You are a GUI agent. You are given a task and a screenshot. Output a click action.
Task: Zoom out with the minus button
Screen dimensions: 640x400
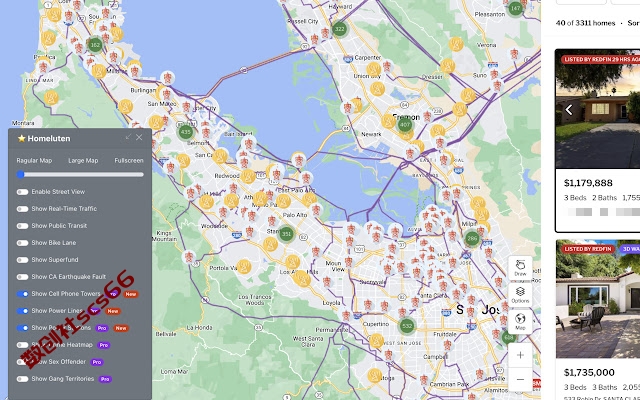point(520,380)
